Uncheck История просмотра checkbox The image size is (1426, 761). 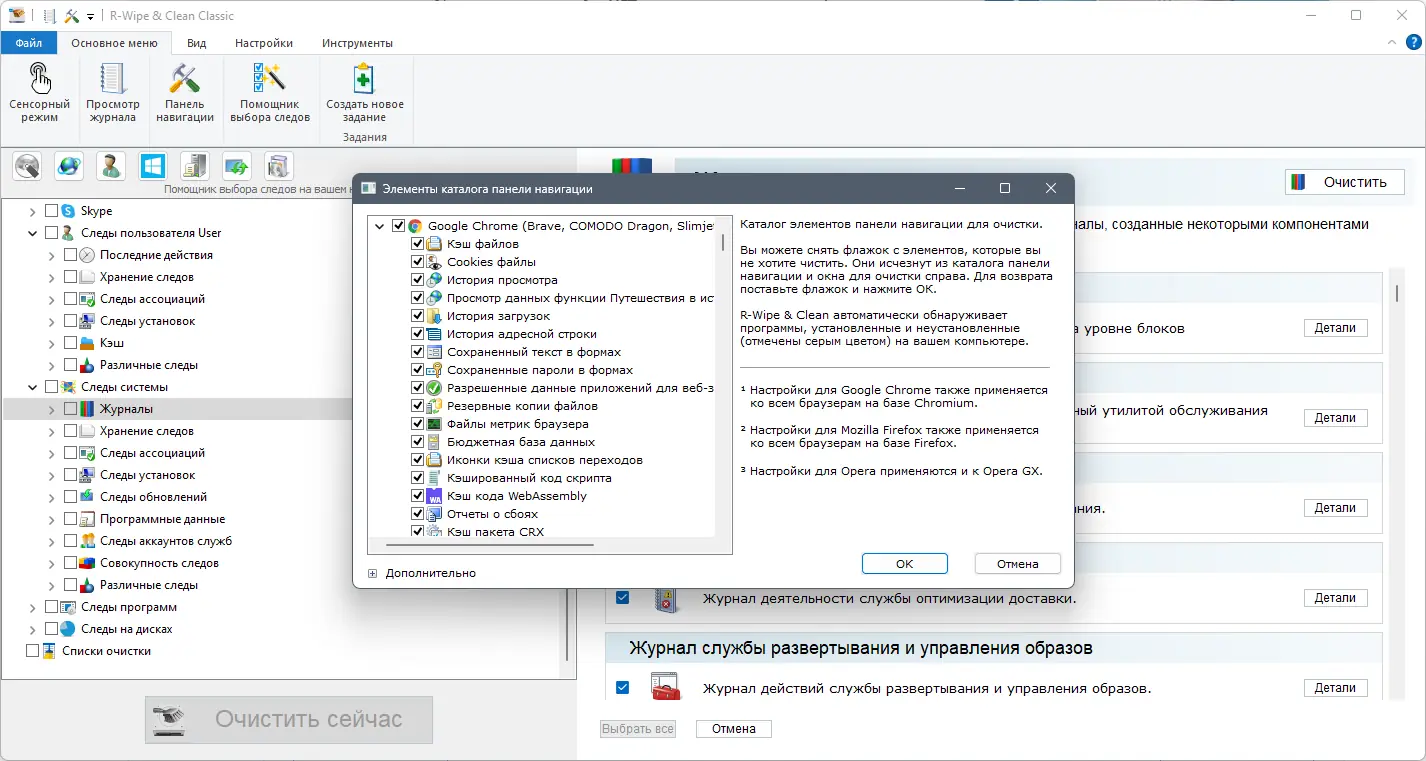tap(418, 280)
